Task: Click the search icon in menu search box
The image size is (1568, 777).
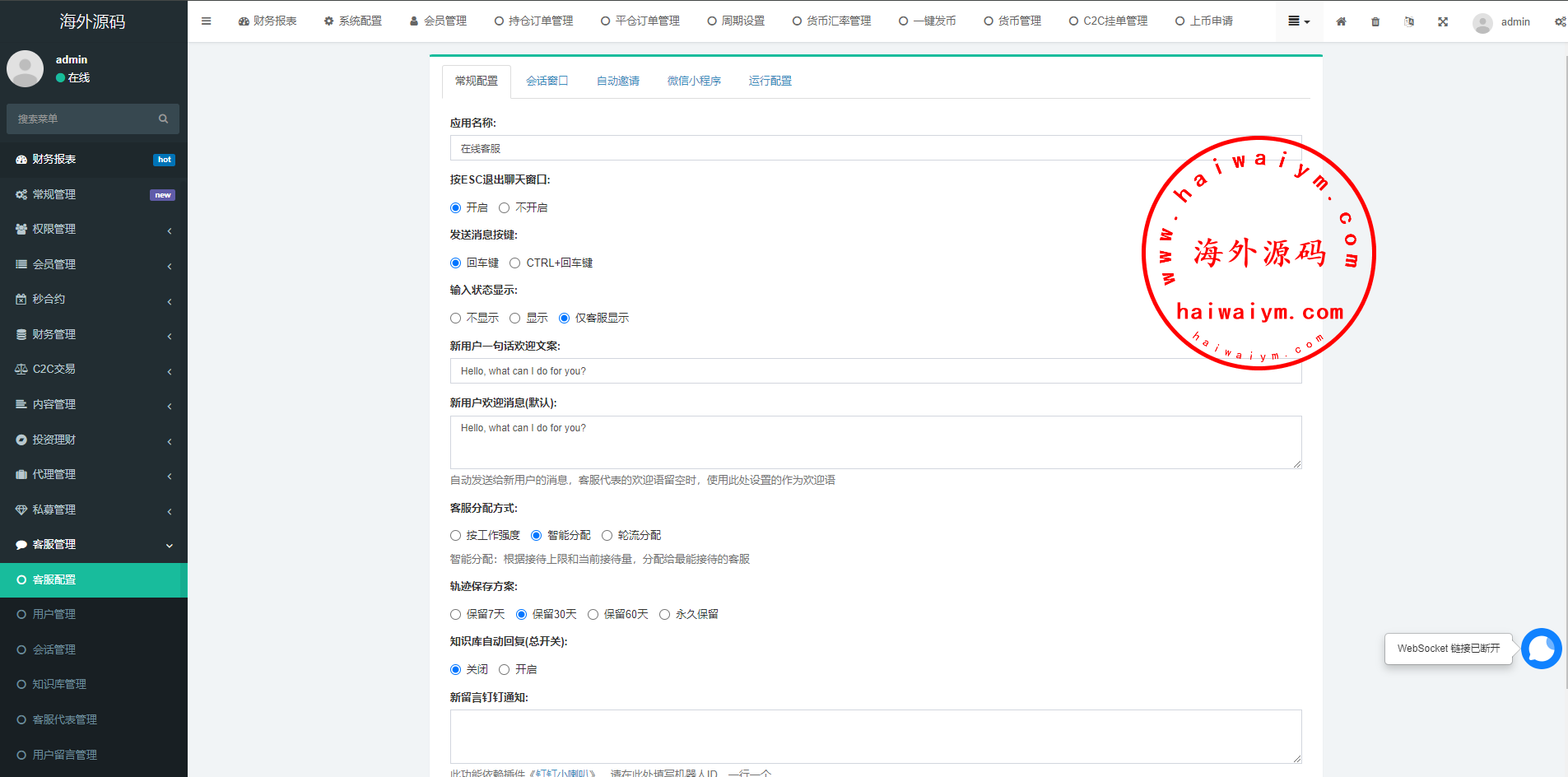Action: tap(163, 119)
